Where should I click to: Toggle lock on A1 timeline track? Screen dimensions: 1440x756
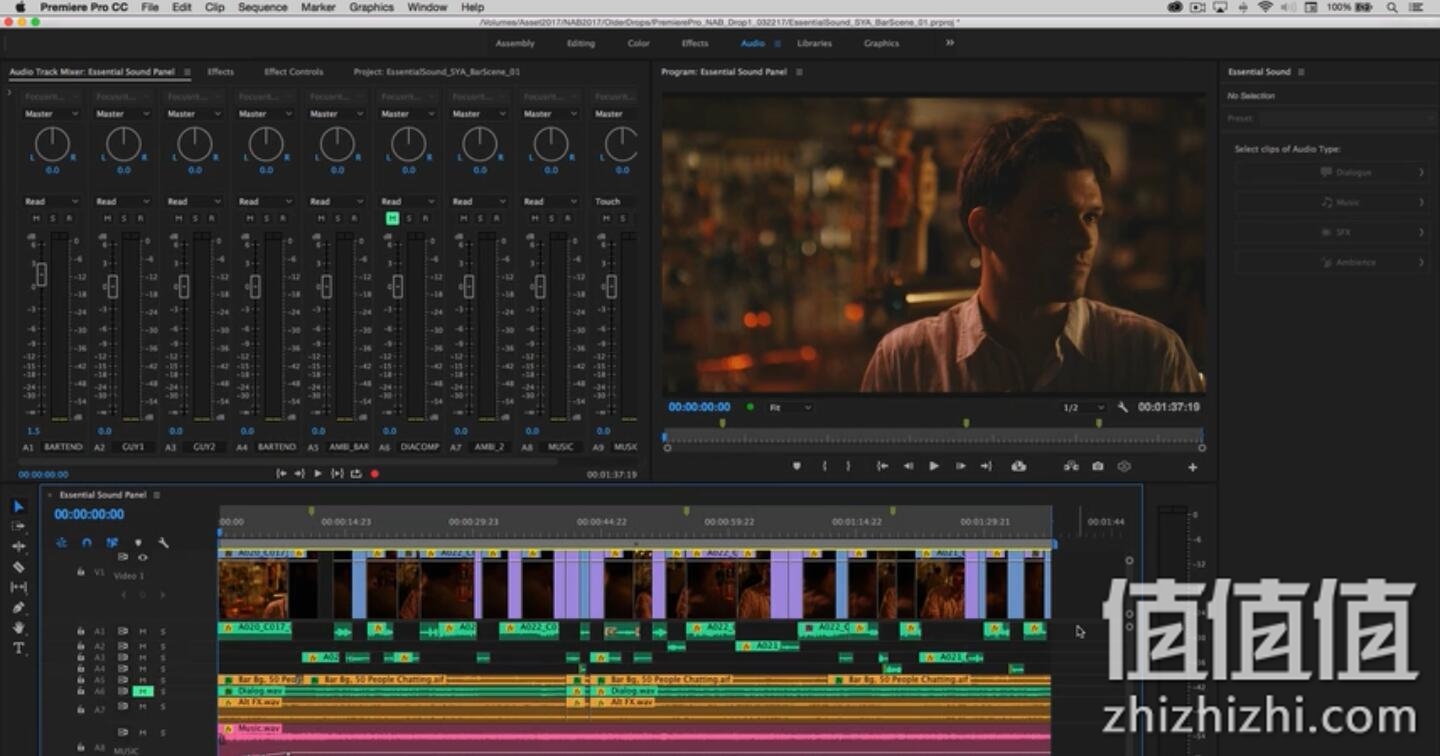point(80,631)
